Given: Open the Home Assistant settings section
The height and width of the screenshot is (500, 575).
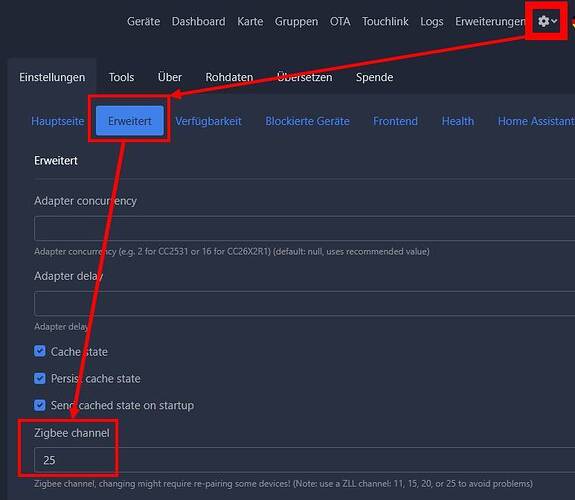Looking at the screenshot, I should (x=536, y=121).
